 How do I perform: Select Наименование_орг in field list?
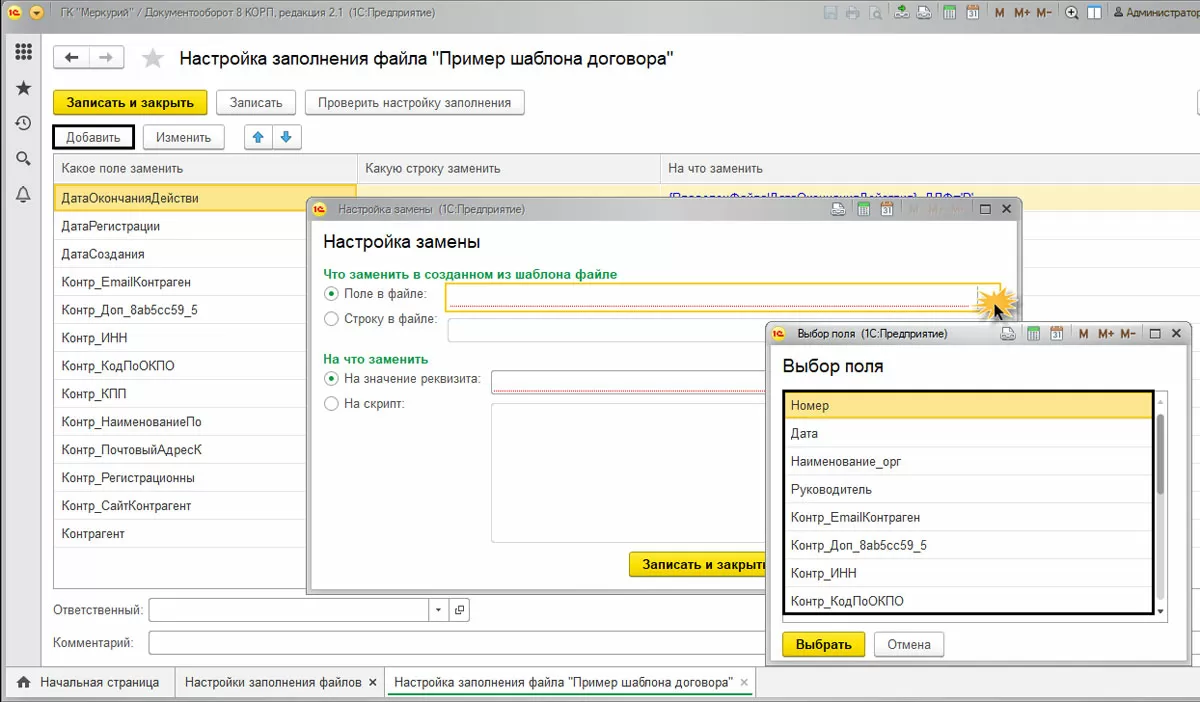tap(968, 461)
